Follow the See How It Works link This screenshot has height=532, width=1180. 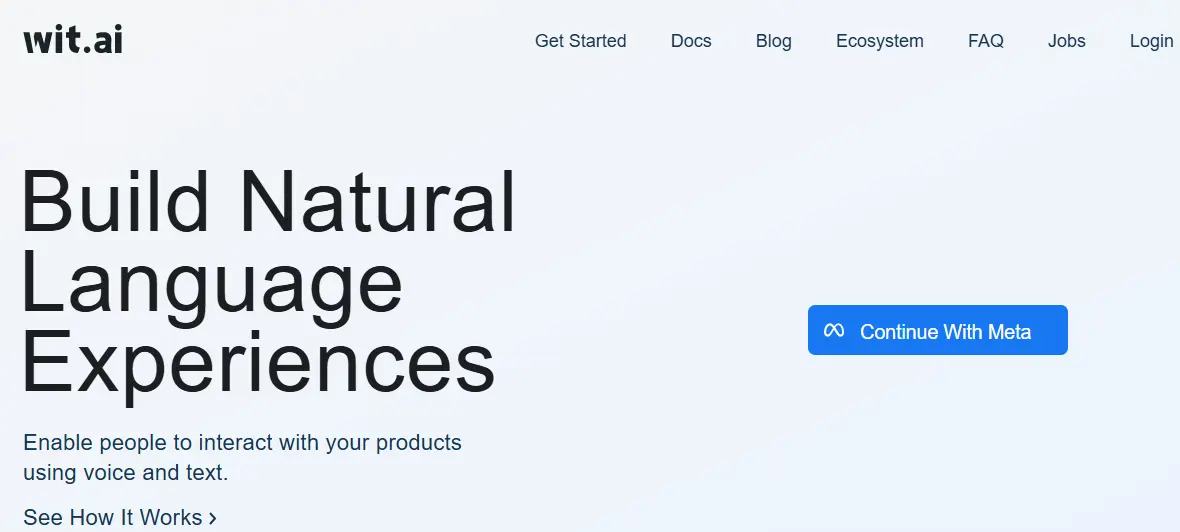point(120,518)
